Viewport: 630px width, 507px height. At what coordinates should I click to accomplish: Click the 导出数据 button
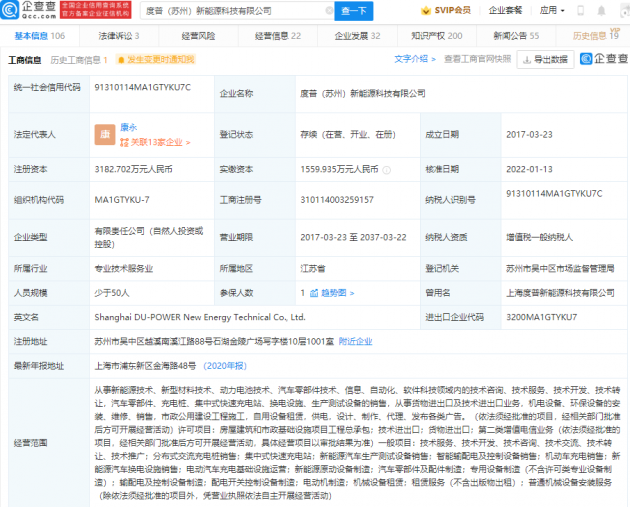[545, 60]
